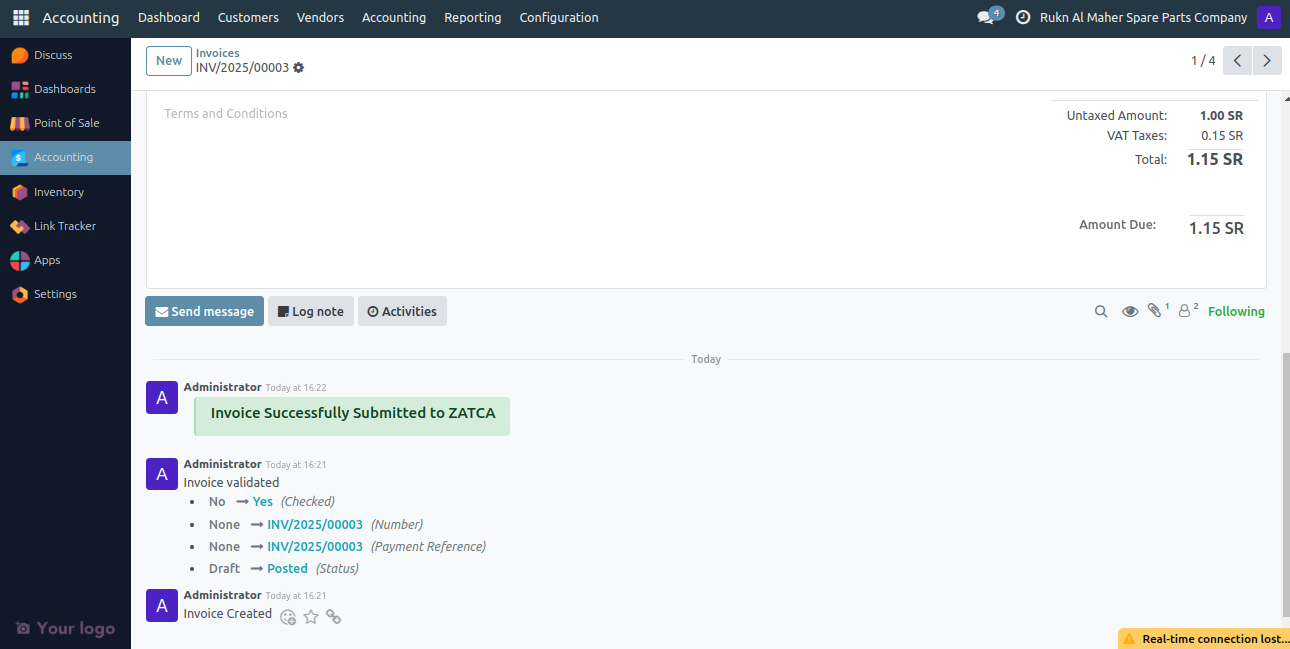Add a reaction to the Invoice Created message
Image resolution: width=1290 pixels, height=649 pixels.
pos(288,617)
